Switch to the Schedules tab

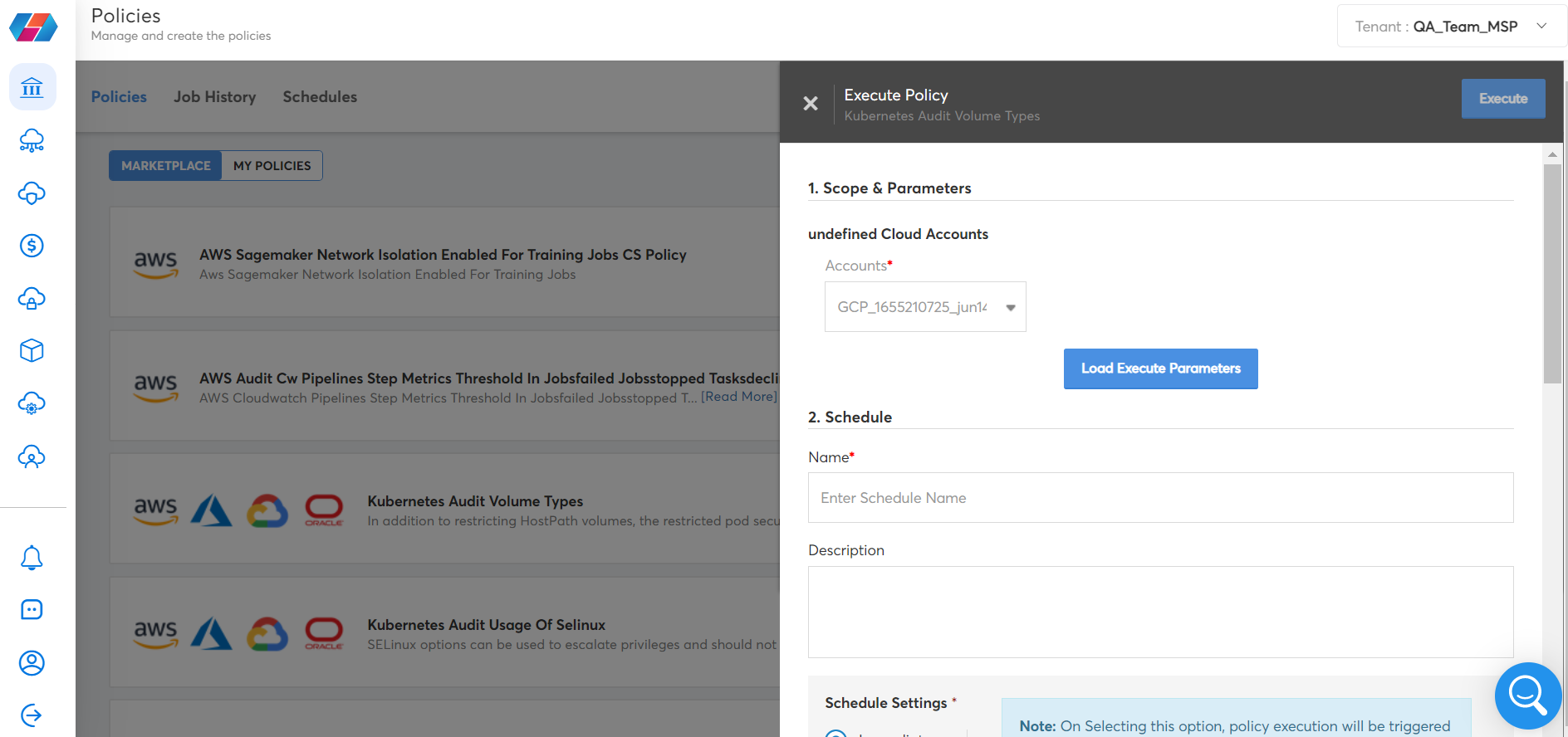point(320,97)
